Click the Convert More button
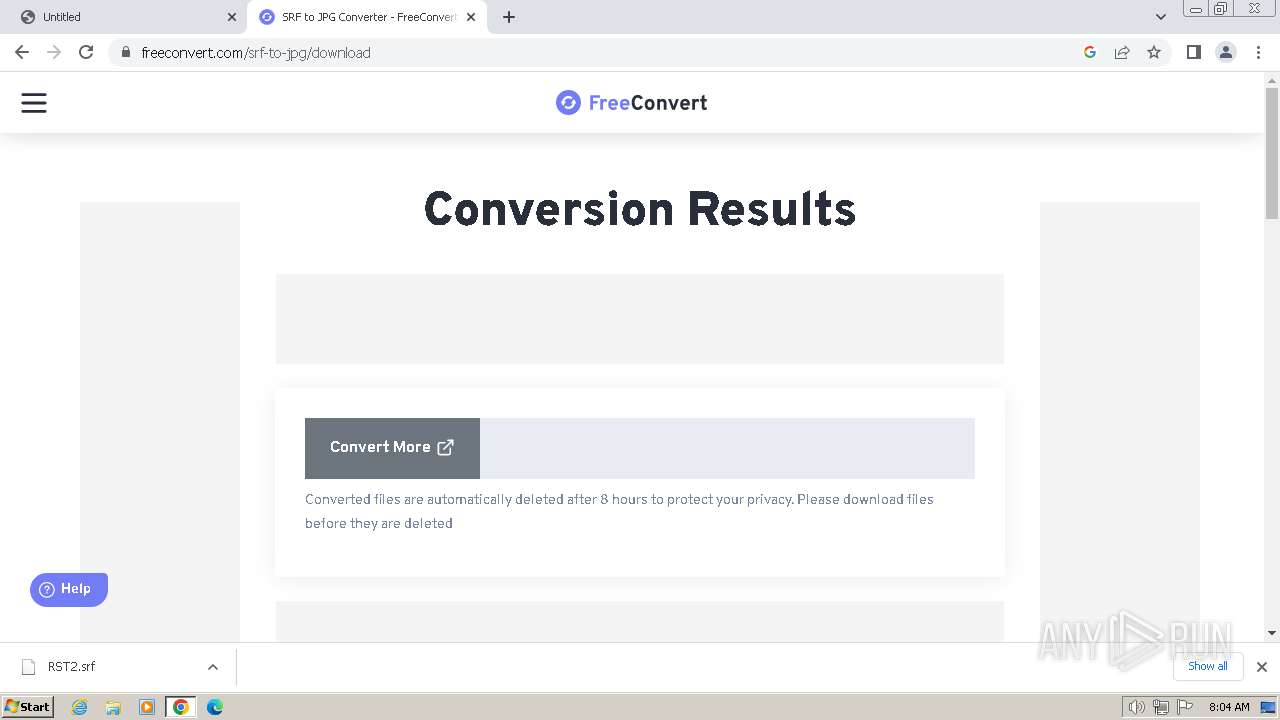The width and height of the screenshot is (1280, 720). coord(392,448)
